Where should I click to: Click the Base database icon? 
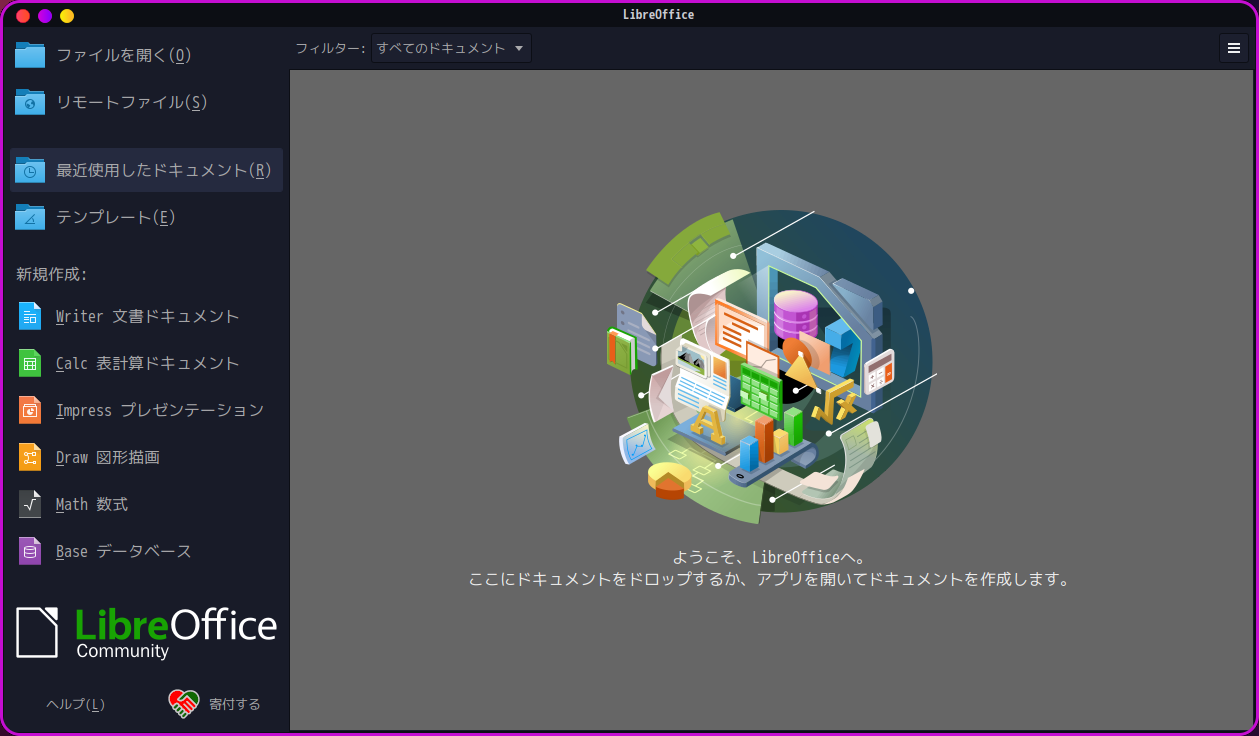point(30,551)
